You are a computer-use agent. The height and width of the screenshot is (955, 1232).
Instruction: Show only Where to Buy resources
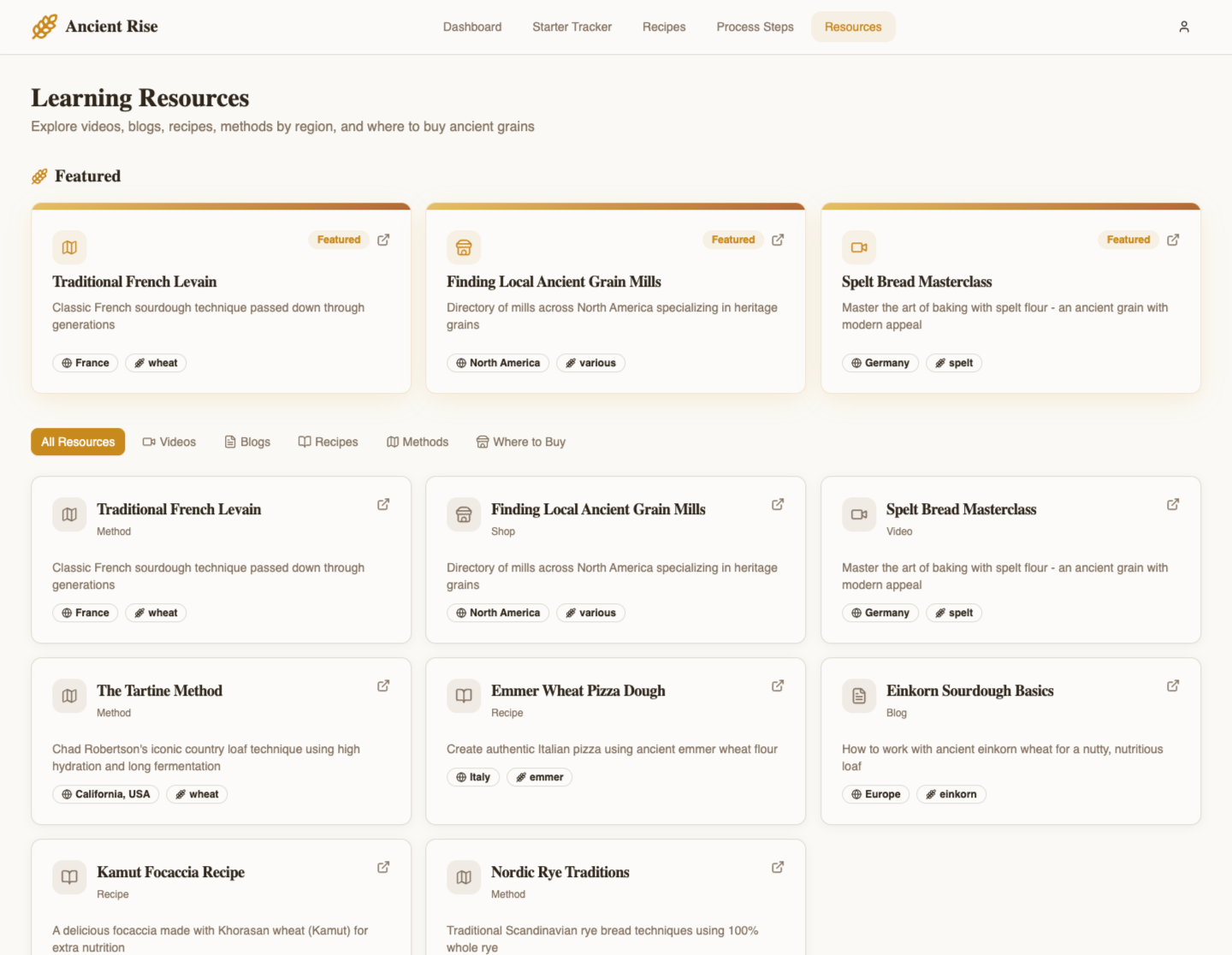[521, 442]
